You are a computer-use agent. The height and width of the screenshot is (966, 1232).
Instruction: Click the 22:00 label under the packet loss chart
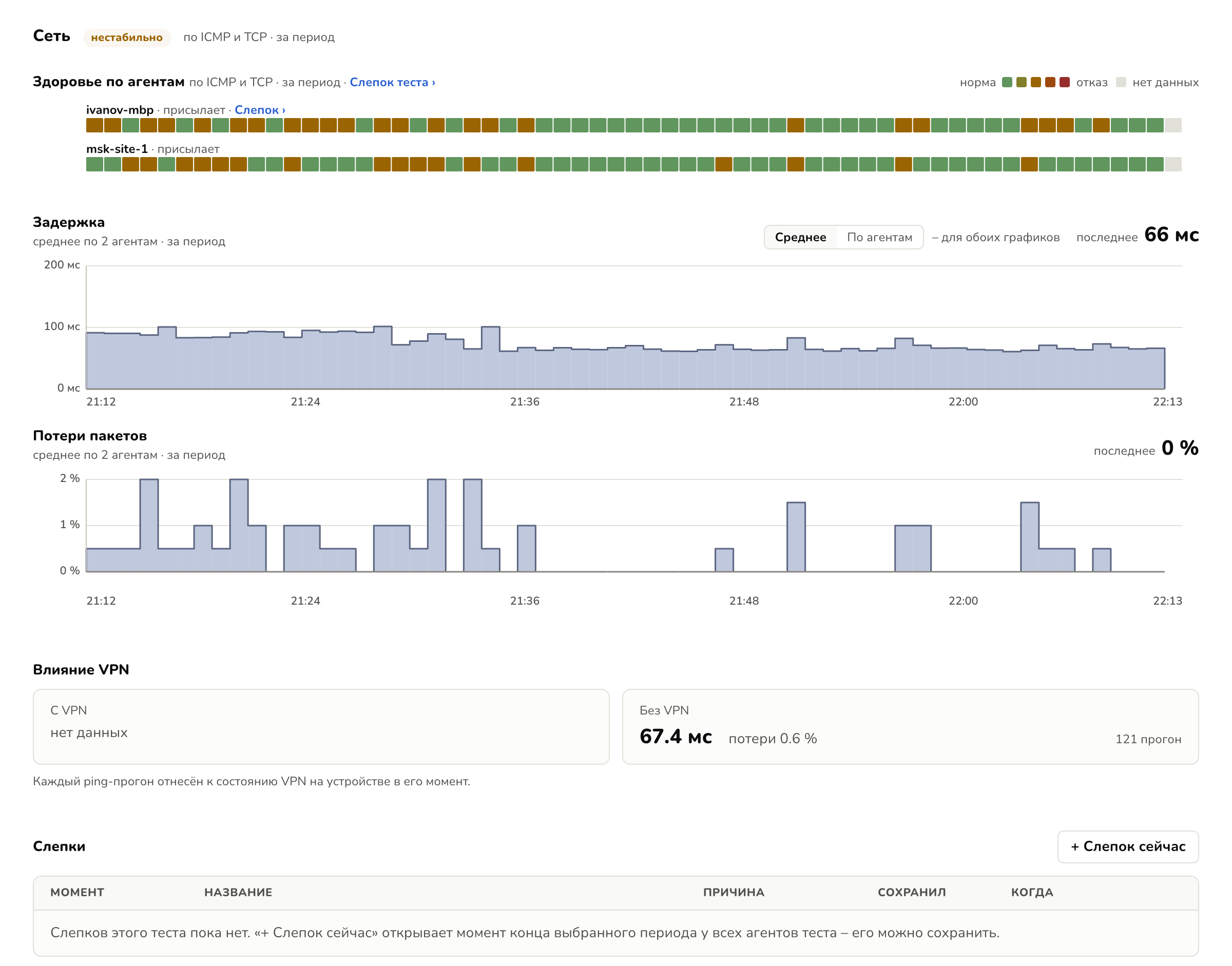point(964,601)
